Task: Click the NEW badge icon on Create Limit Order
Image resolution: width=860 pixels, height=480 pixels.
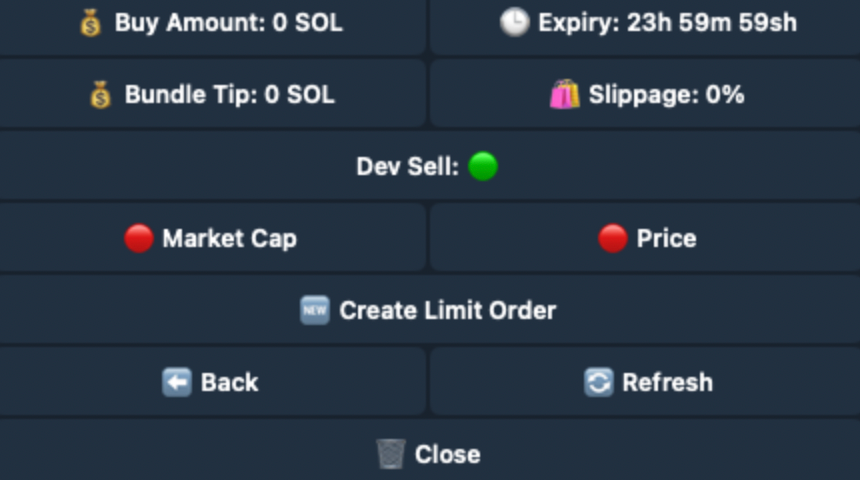Action: pyautogui.click(x=315, y=310)
